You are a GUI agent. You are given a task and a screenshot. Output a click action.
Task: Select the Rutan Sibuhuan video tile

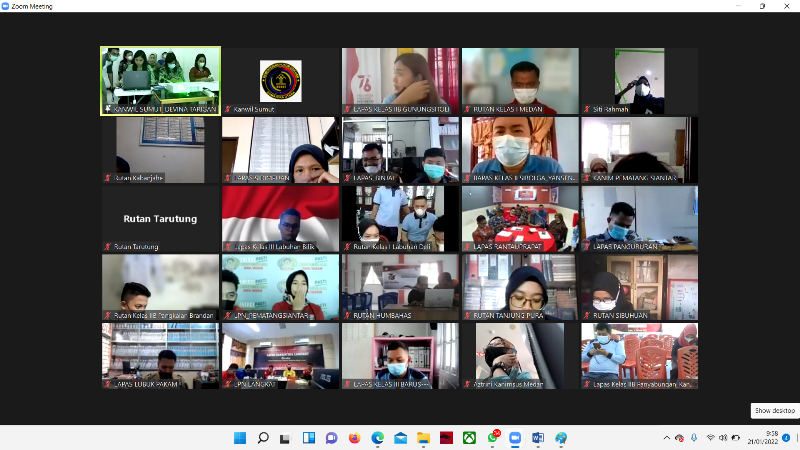(x=639, y=287)
